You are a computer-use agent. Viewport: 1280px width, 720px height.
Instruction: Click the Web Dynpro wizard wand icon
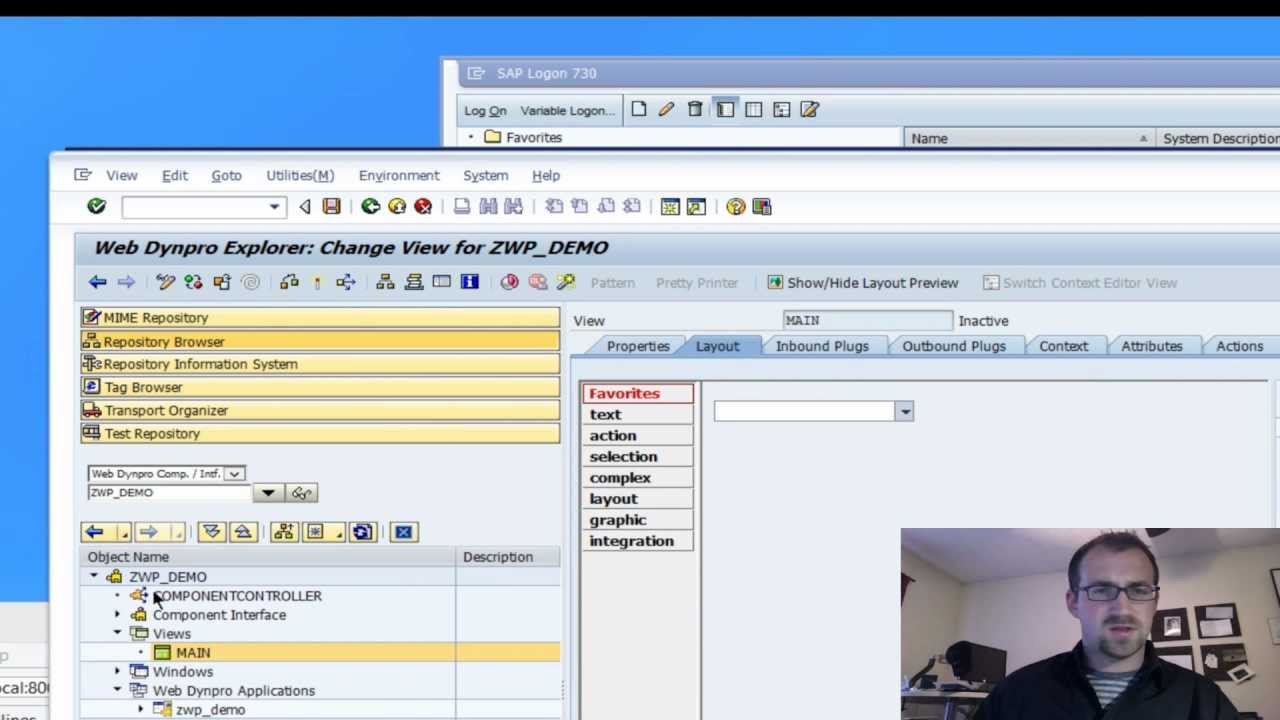(x=566, y=282)
